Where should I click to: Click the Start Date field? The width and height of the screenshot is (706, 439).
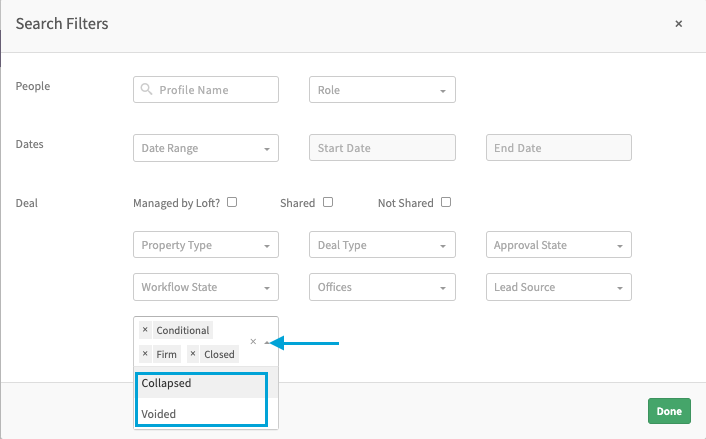(x=382, y=148)
